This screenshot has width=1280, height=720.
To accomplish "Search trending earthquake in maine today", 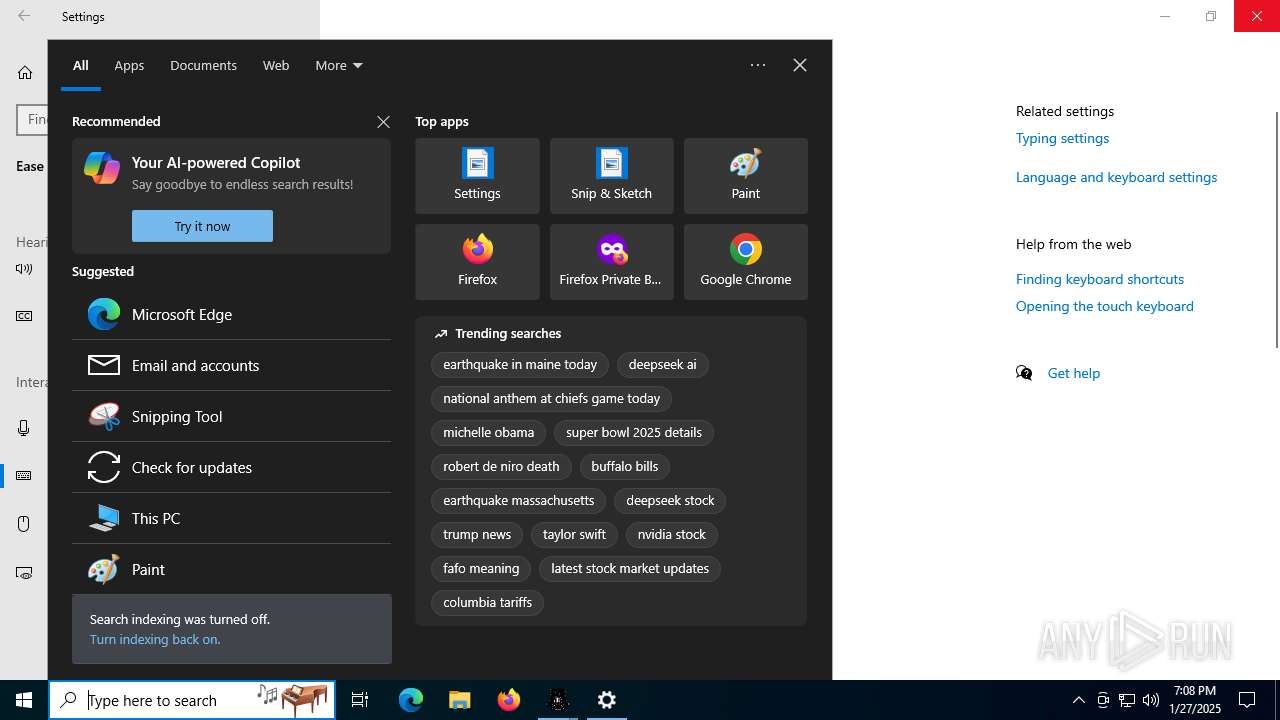I will coord(520,365).
